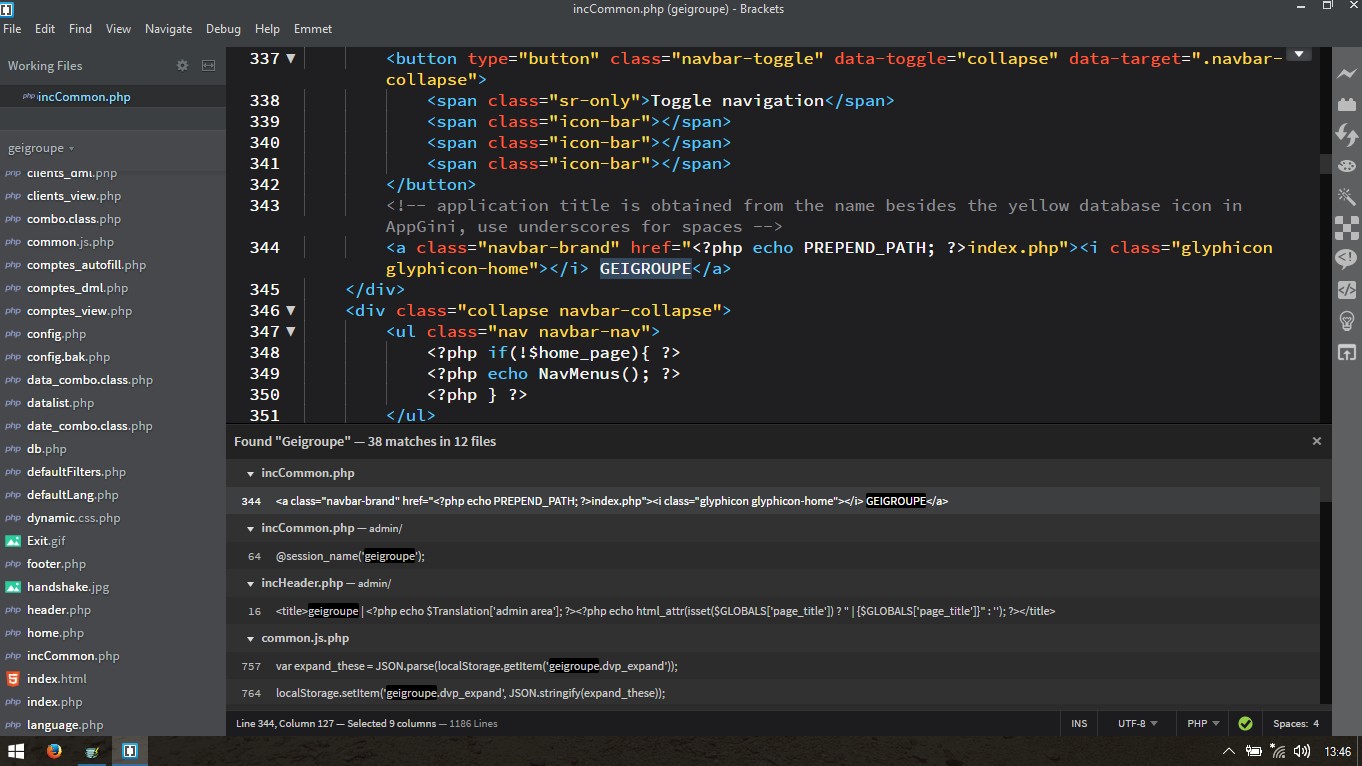The height and width of the screenshot is (766, 1362).
Task: Click the color palette icon in right toolbar
Action: coord(1346,166)
